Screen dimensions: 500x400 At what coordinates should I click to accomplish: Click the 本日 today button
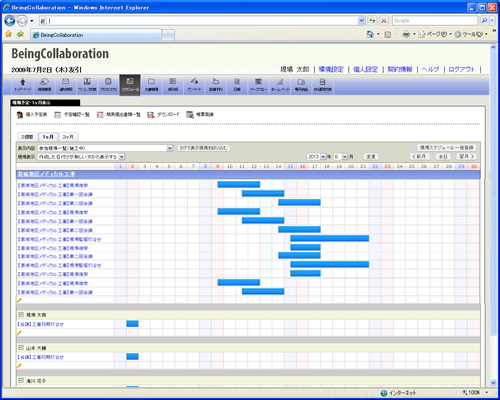[x=443, y=157]
